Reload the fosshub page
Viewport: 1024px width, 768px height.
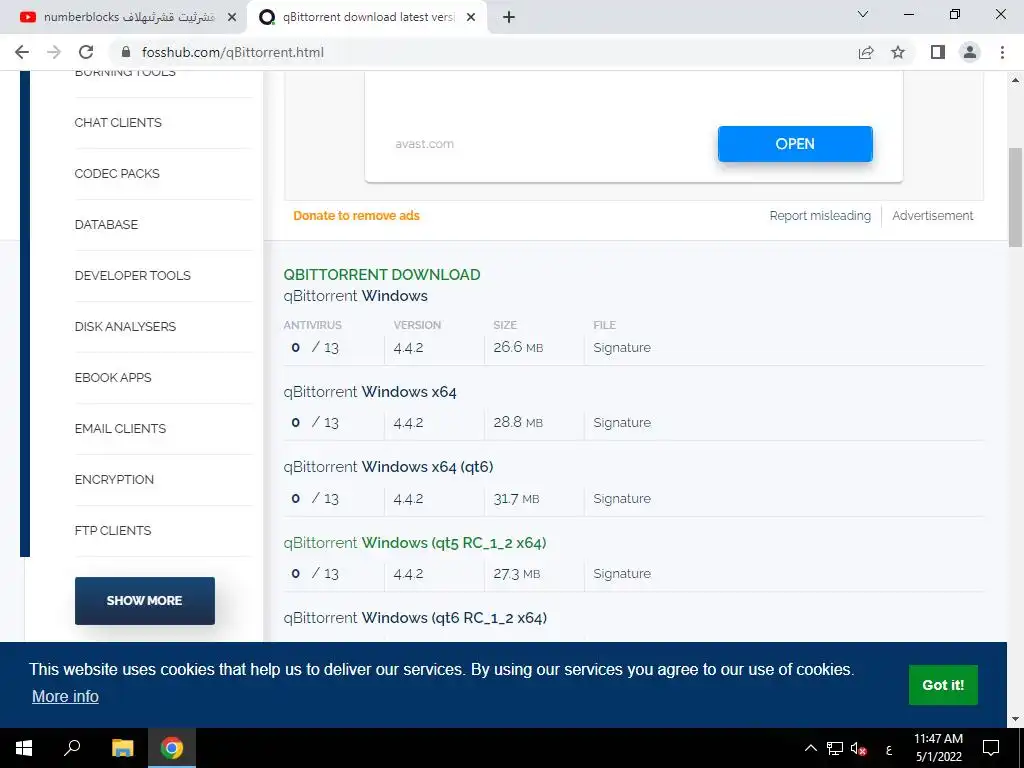click(86, 52)
